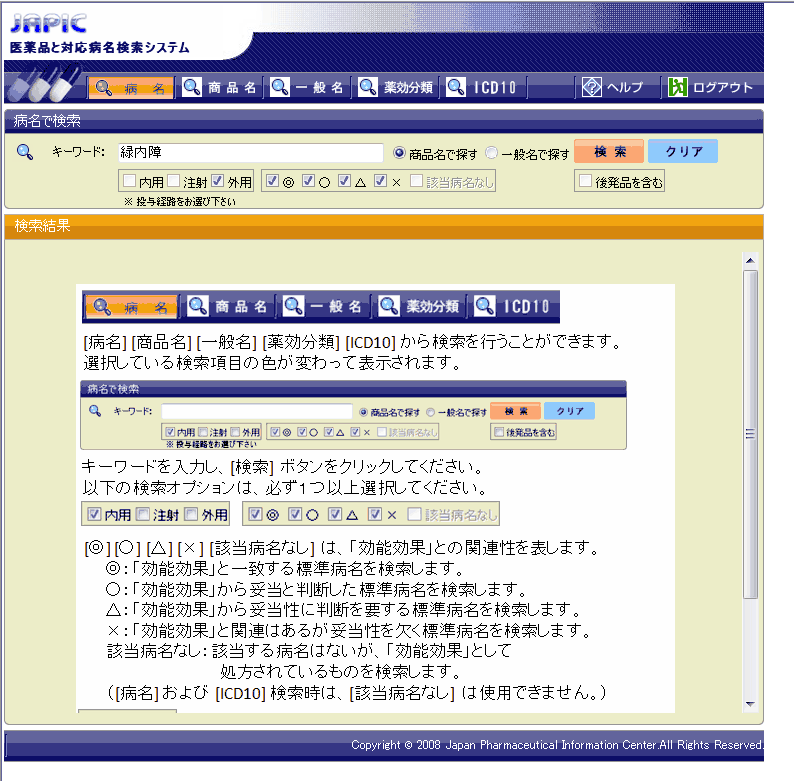
Task: Click the magnifier icon on 病名 tab
Action: (x=104, y=88)
